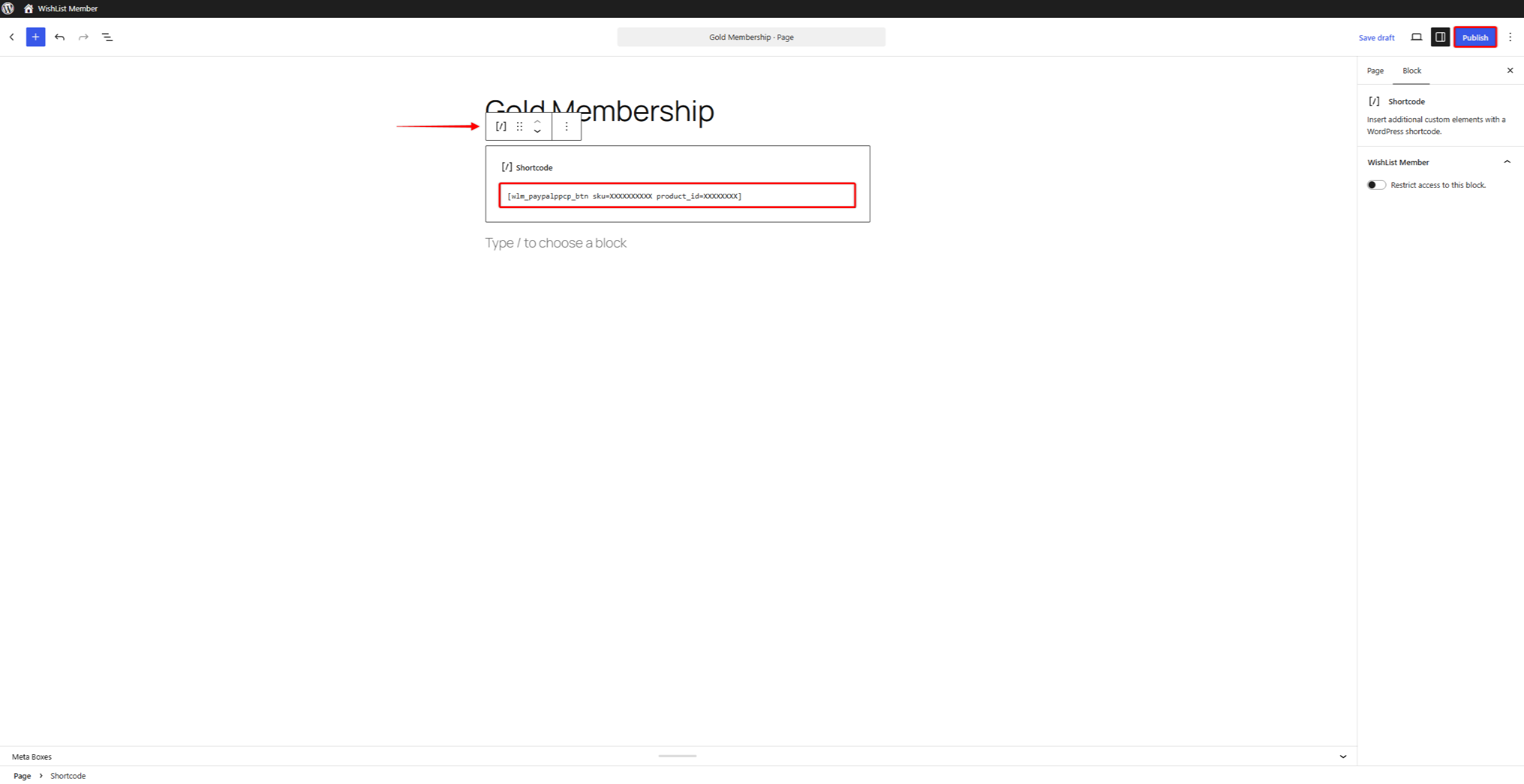Redo the last change
1524x784 pixels.
pyautogui.click(x=84, y=37)
